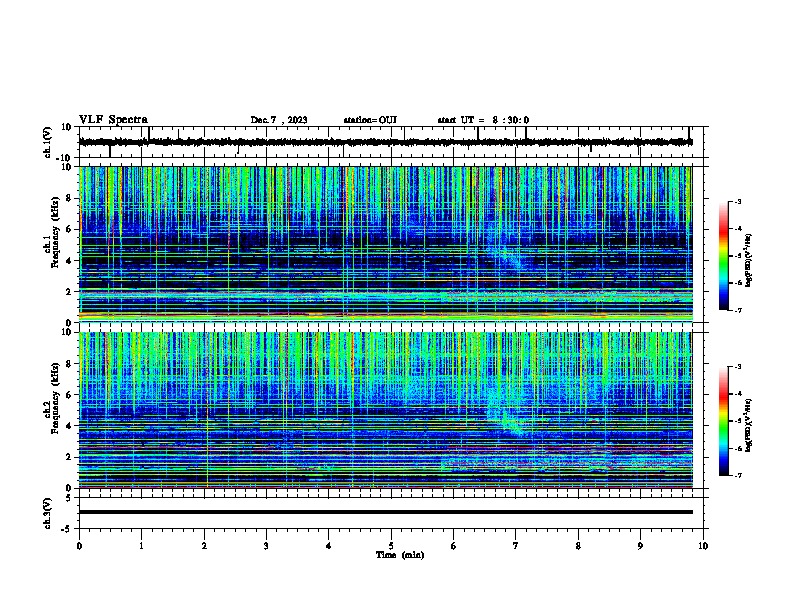
Task: Click time tick label '9' on bottom axis
Action: click(640, 546)
